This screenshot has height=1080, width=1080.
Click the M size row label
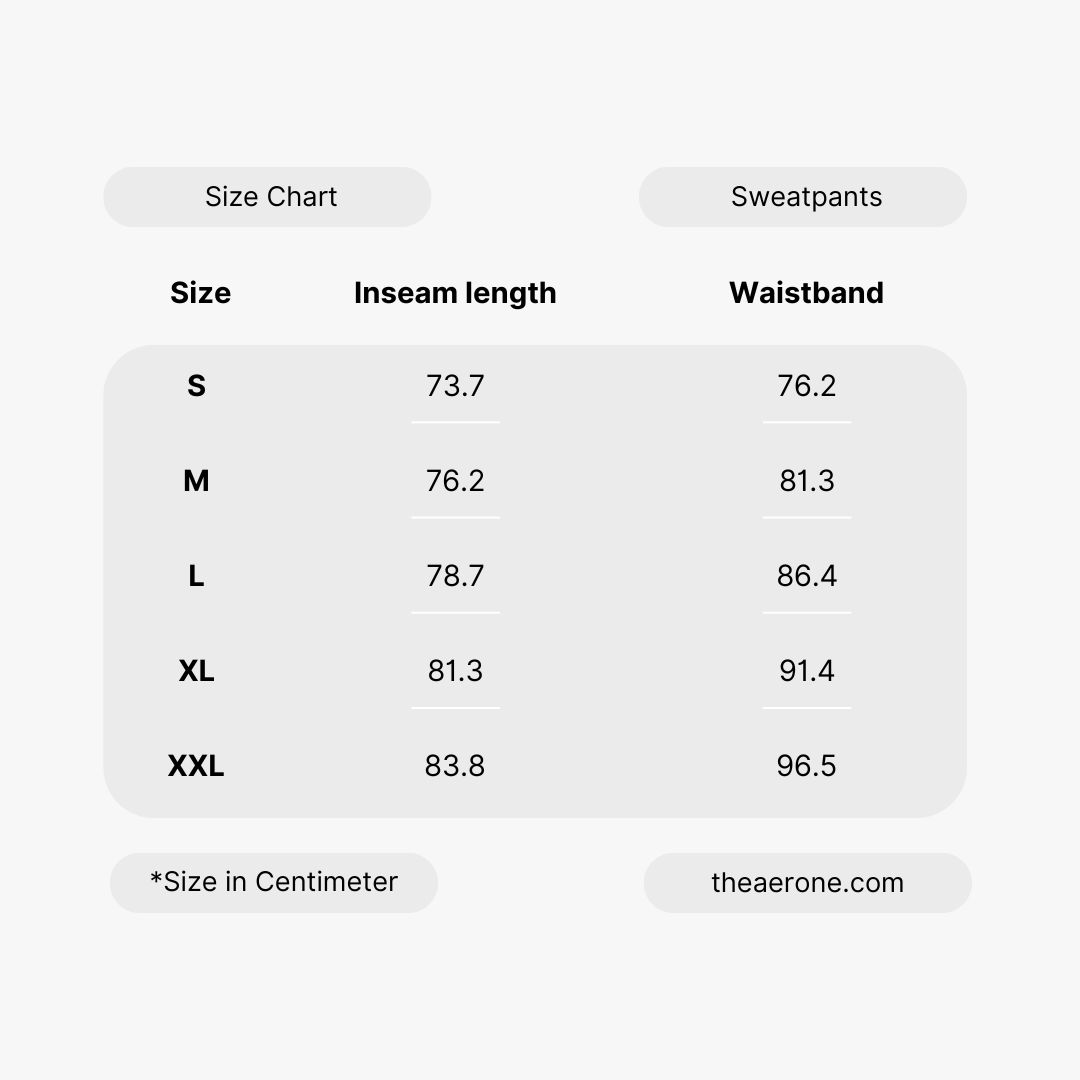pyautogui.click(x=196, y=481)
